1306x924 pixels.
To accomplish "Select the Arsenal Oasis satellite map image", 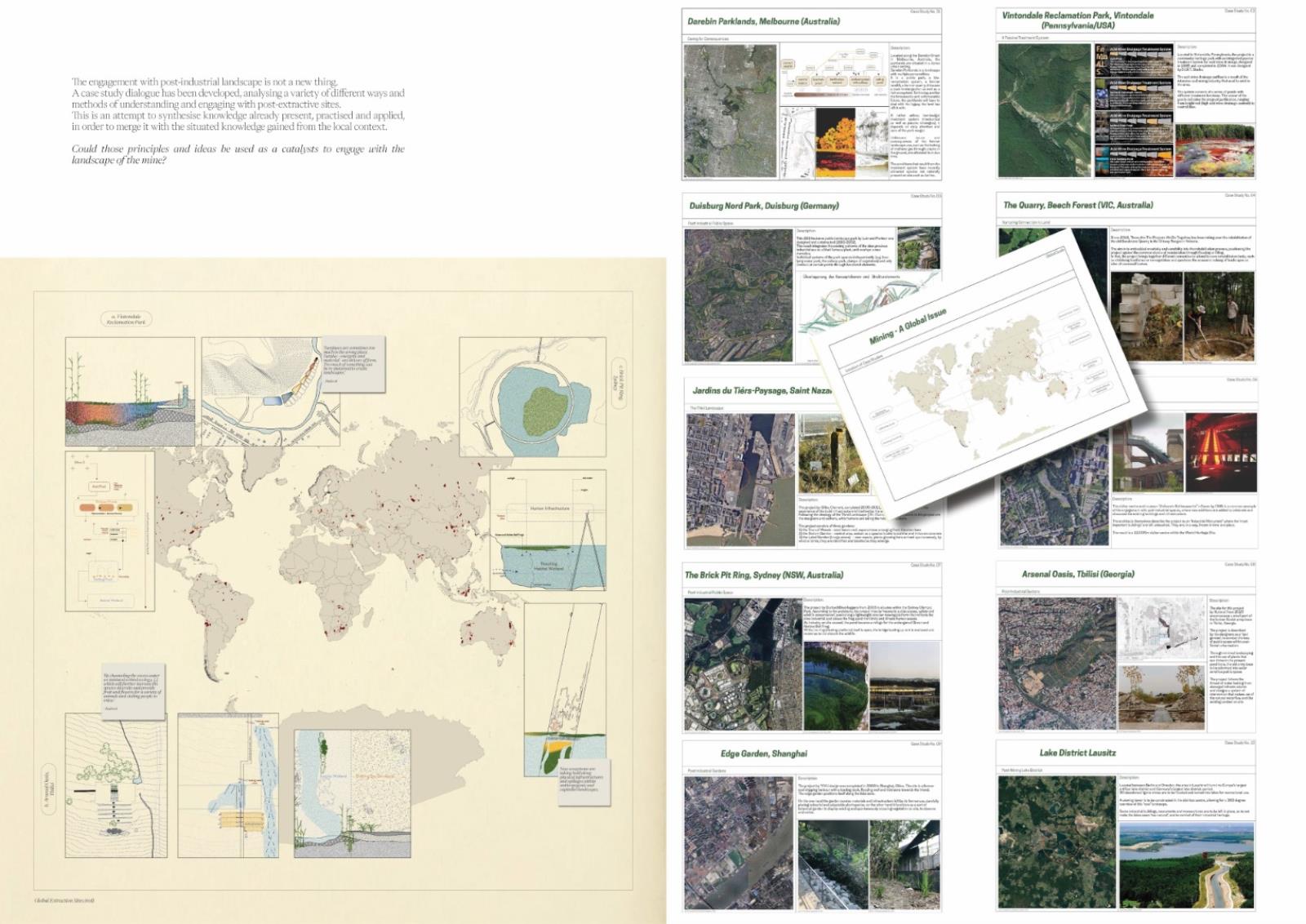I will pos(1055,663).
